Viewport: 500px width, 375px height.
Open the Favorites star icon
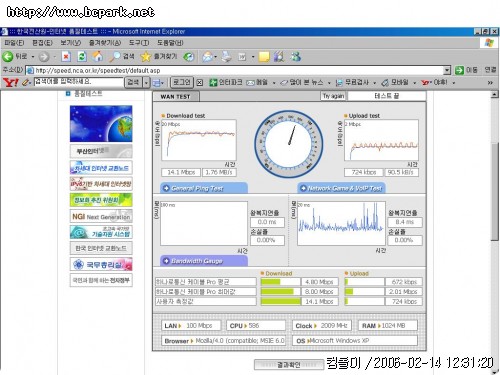pos(146,57)
